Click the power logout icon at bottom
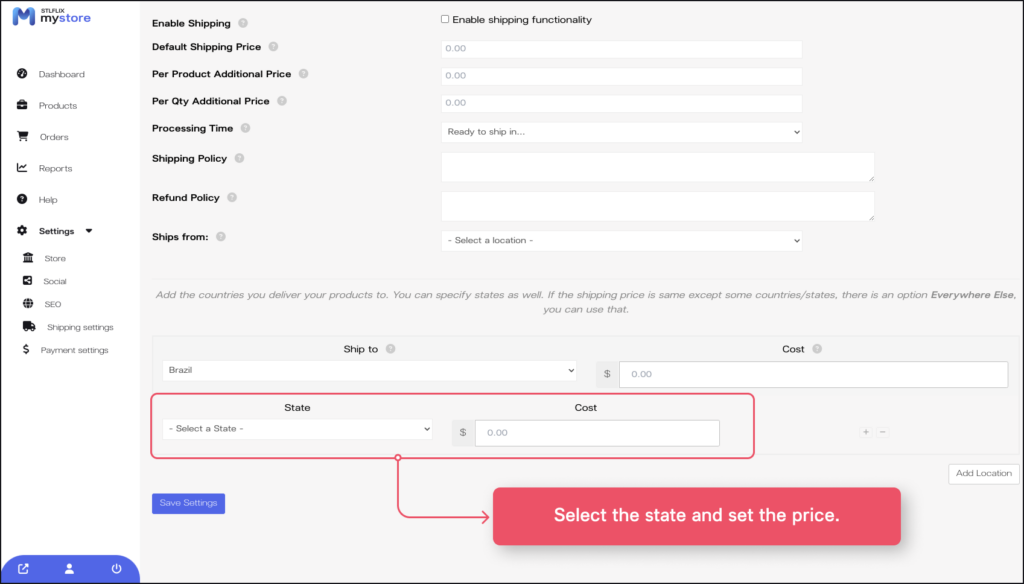 click(x=116, y=569)
